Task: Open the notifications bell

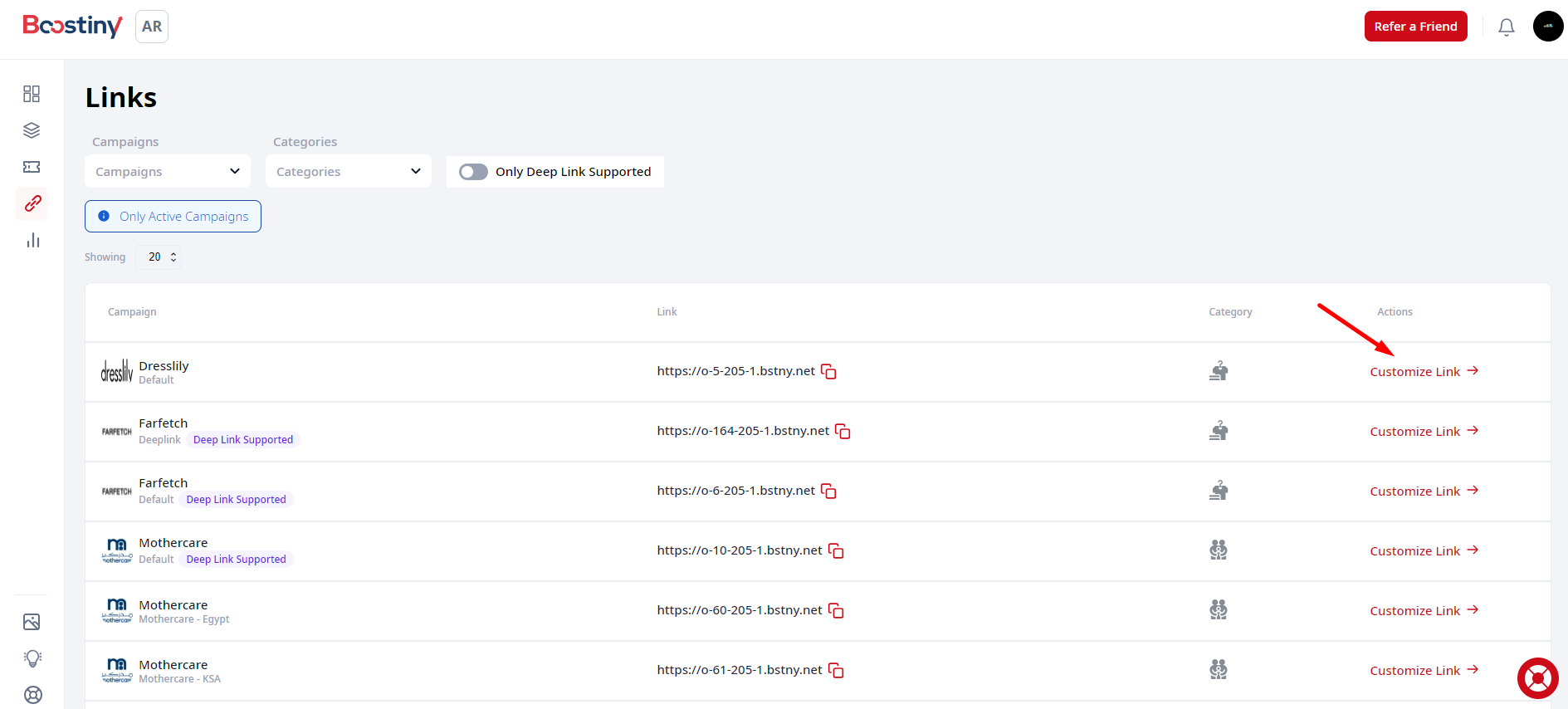Action: 1507,27
